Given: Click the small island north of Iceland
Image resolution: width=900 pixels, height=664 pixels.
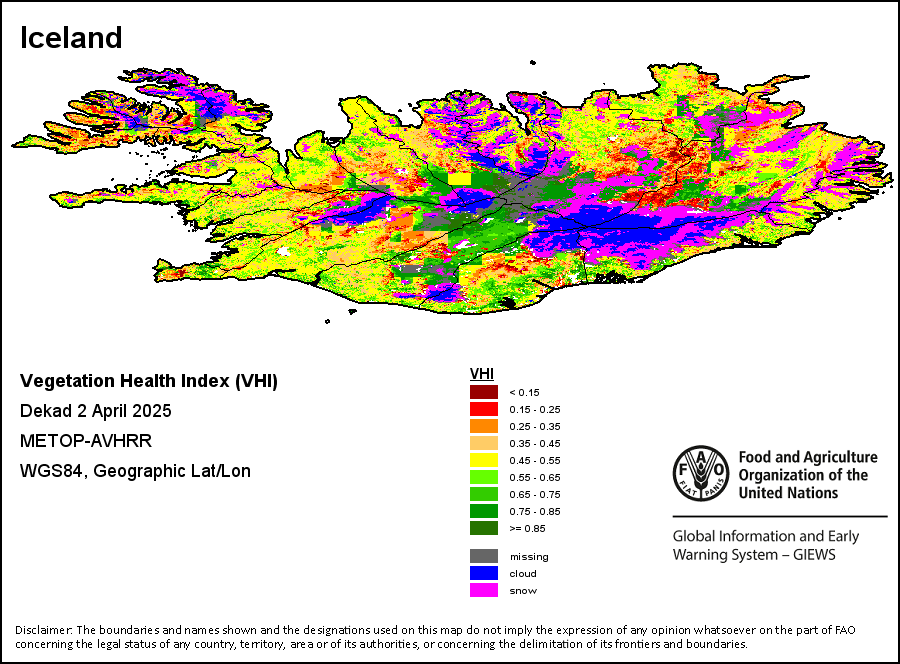Looking at the screenshot, I should pyautogui.click(x=533, y=62).
